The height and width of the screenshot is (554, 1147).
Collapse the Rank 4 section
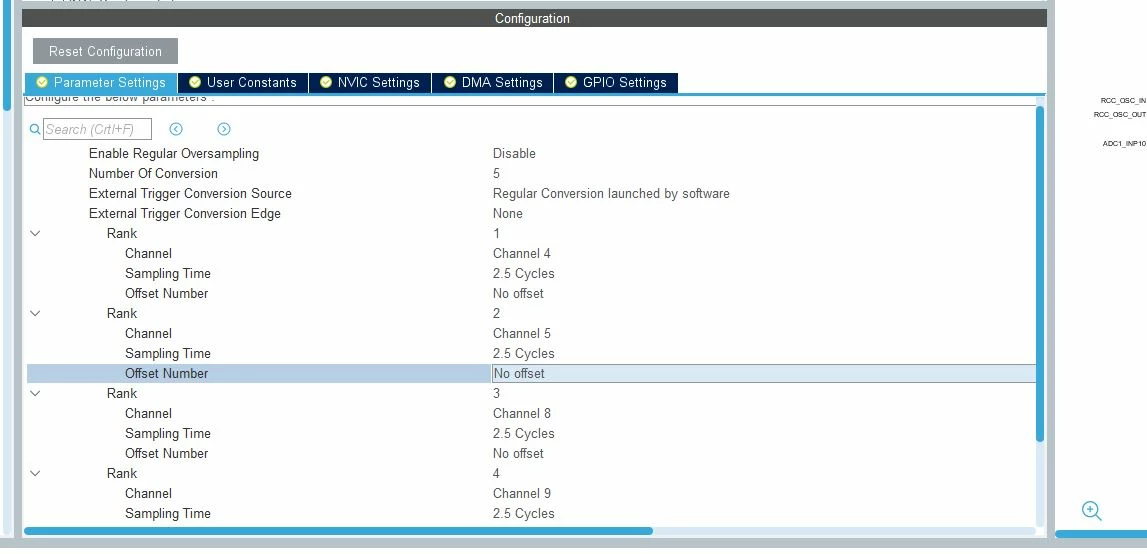34,473
